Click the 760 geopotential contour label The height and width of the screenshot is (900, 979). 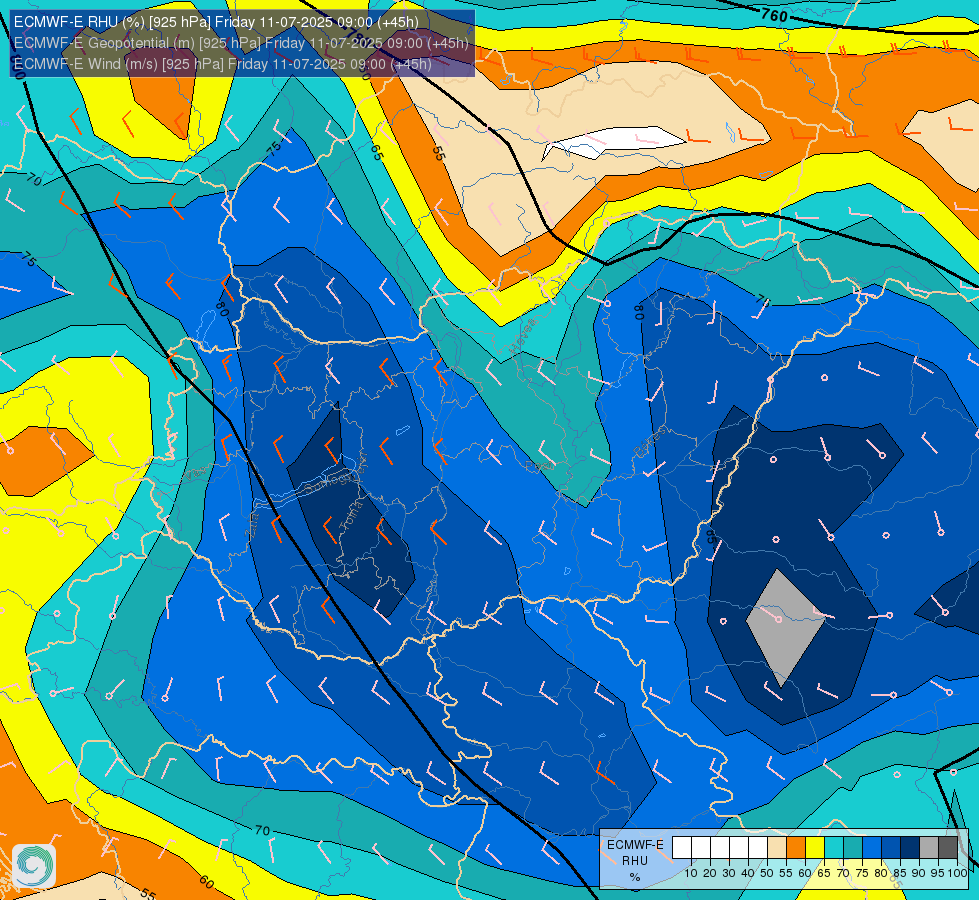(774, 14)
